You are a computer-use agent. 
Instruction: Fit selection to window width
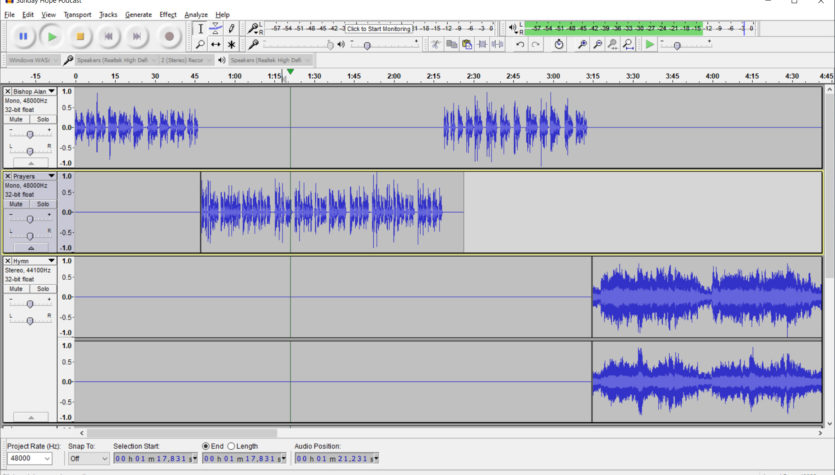(x=613, y=45)
